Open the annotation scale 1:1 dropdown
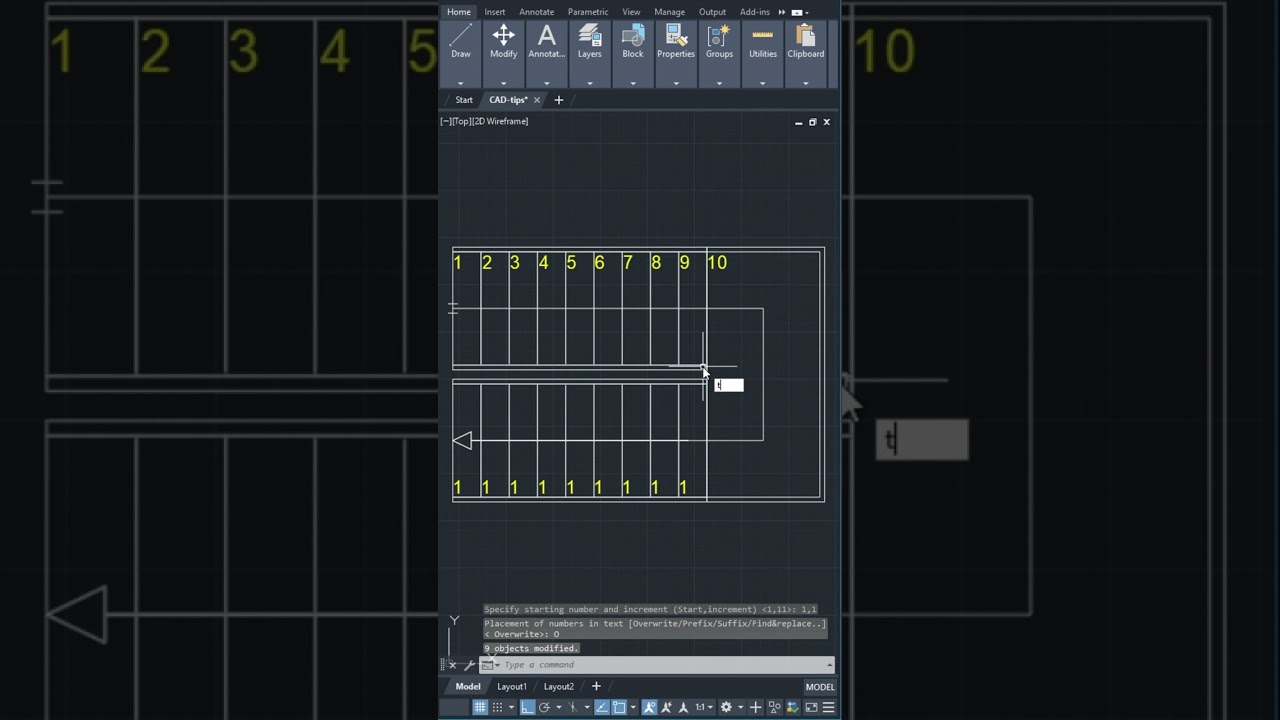 click(704, 707)
